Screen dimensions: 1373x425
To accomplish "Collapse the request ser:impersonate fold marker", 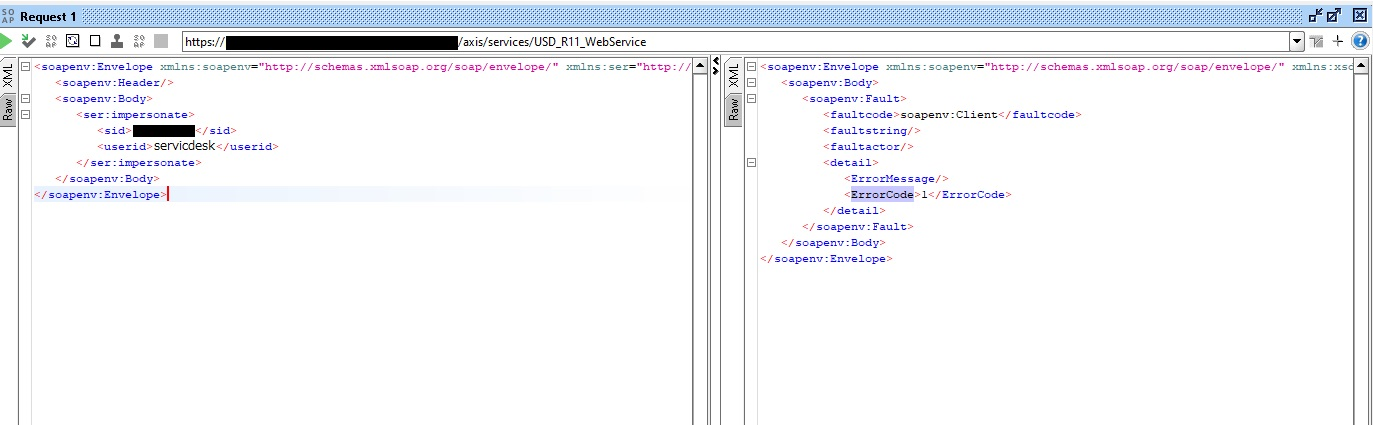I will pyautogui.click(x=25, y=115).
